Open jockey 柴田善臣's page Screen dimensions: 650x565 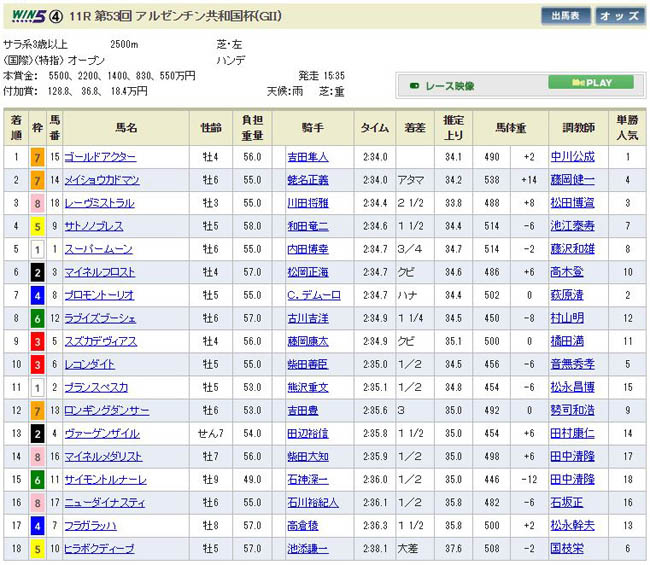click(307, 364)
